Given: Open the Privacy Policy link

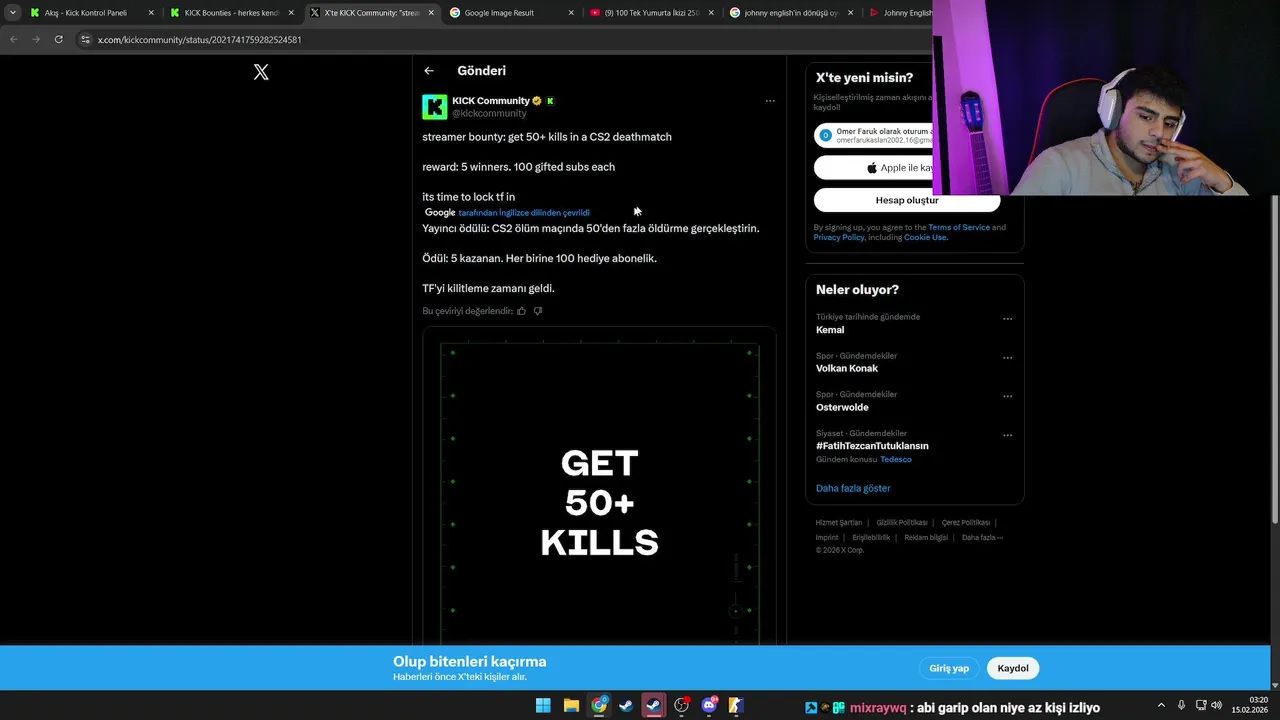Looking at the screenshot, I should (840, 237).
